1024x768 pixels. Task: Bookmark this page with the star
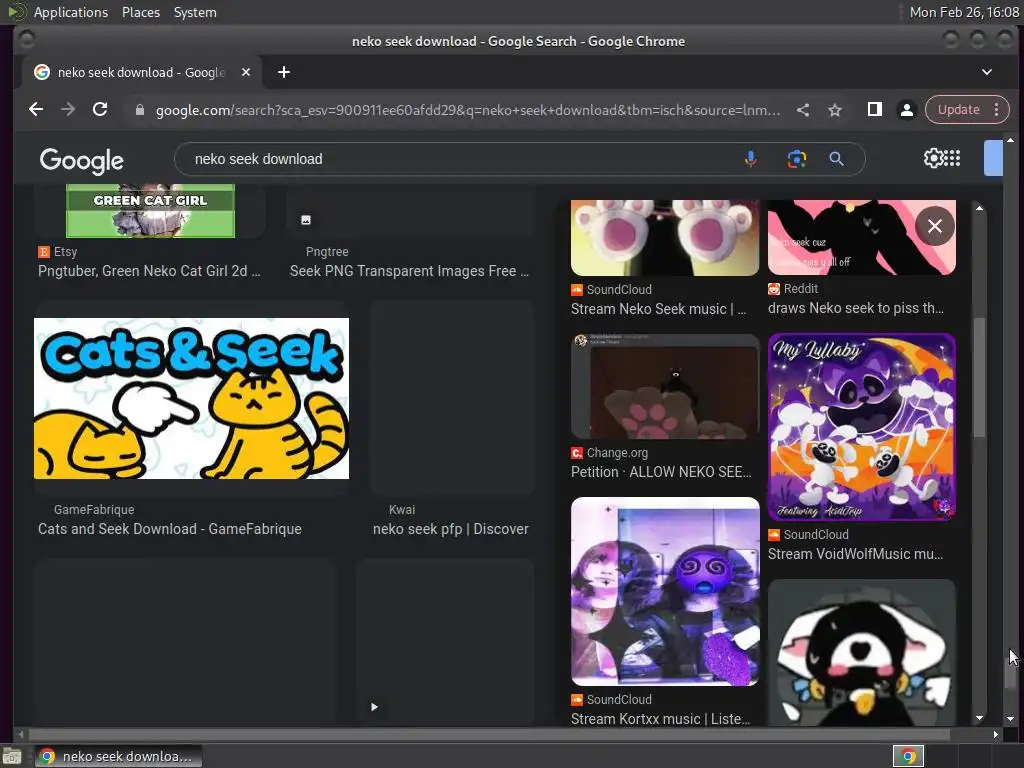tap(835, 110)
